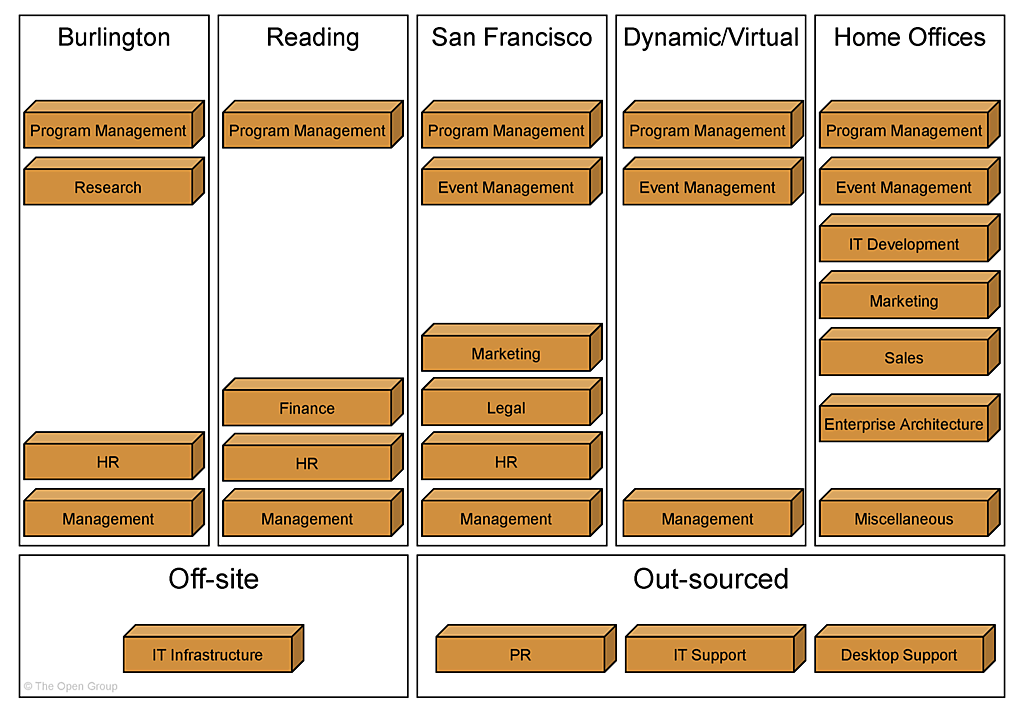Select the IT Development block

point(904,244)
